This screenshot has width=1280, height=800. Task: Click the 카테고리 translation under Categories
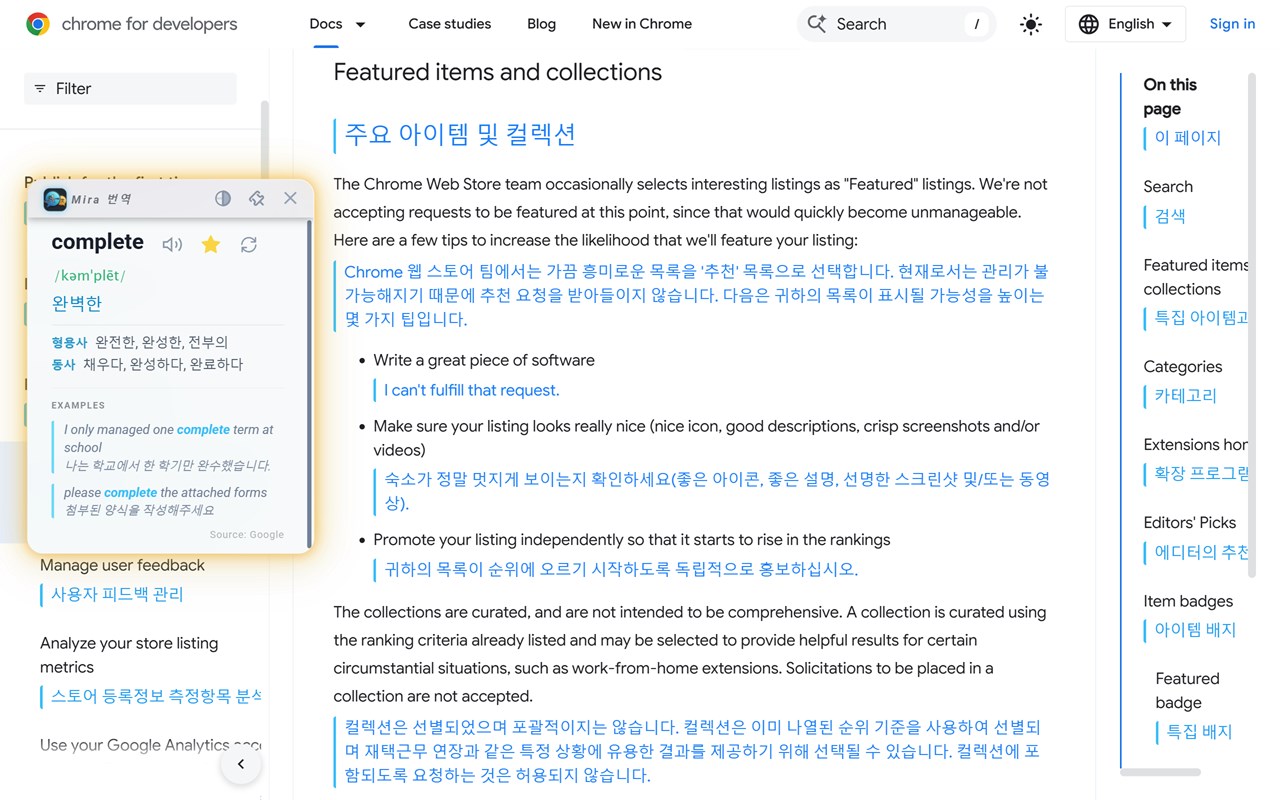point(1186,395)
